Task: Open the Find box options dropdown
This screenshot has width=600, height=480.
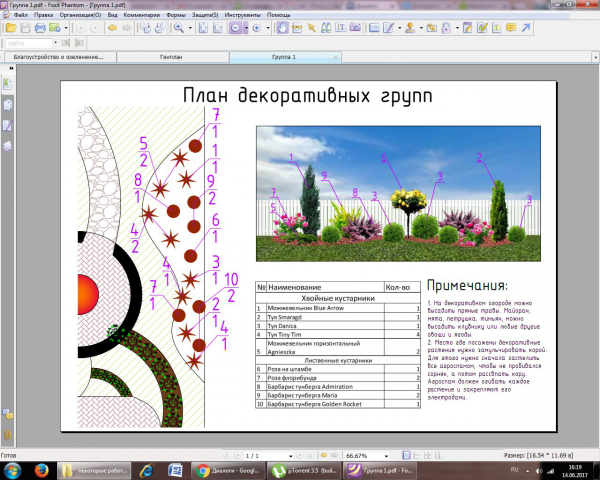Action: [x=55, y=42]
